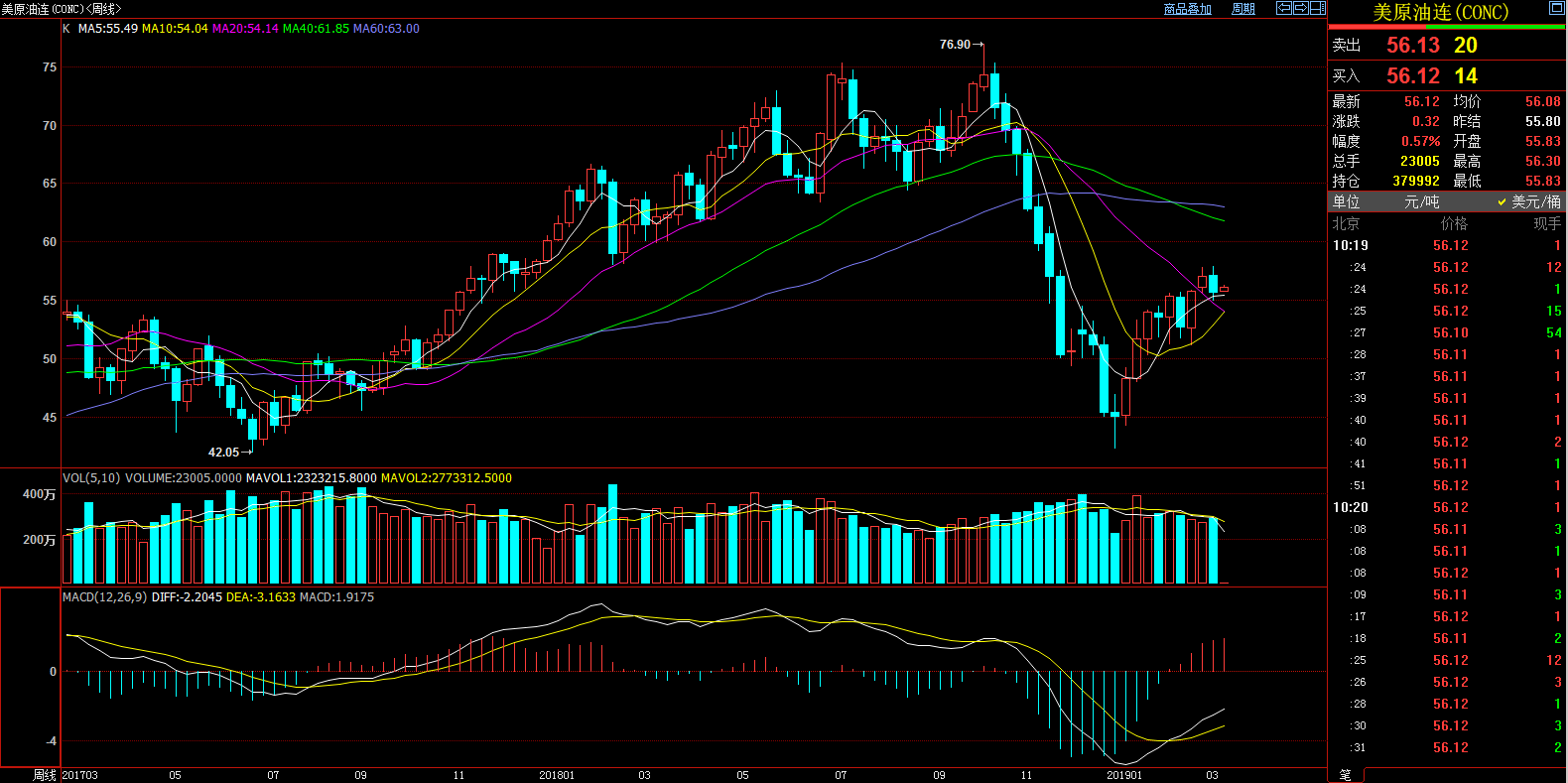
Task: Click the MA5:55.49 indicator label
Action: point(108,29)
